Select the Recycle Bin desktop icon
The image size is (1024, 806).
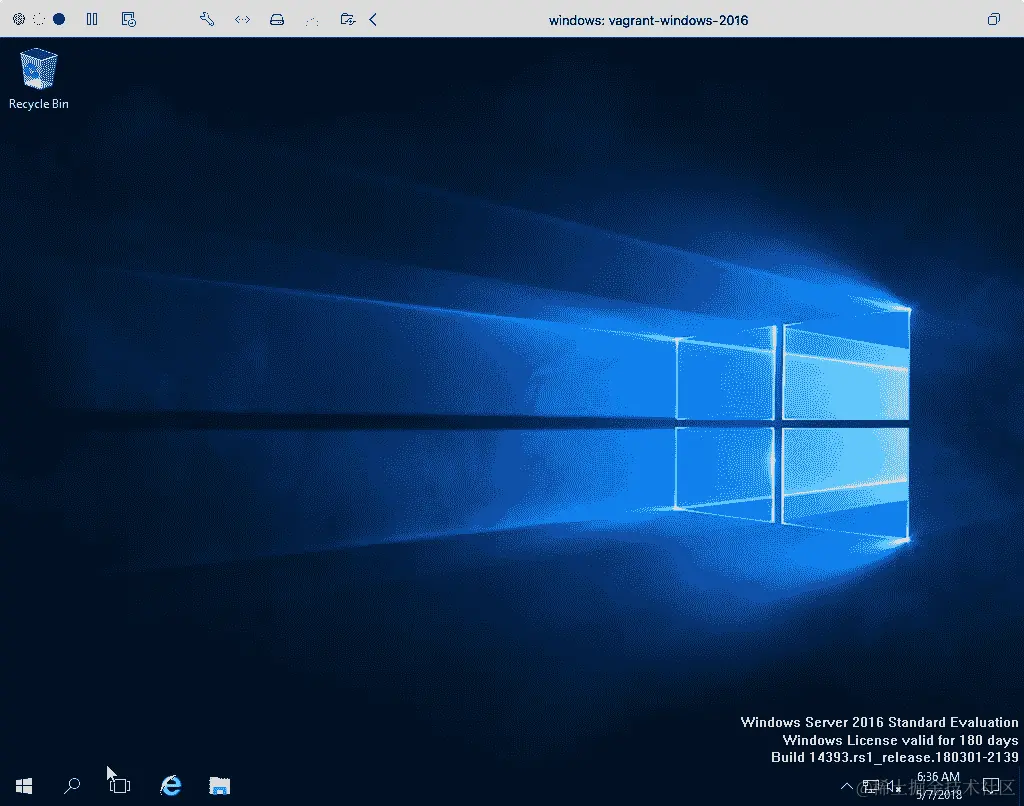coord(39,79)
